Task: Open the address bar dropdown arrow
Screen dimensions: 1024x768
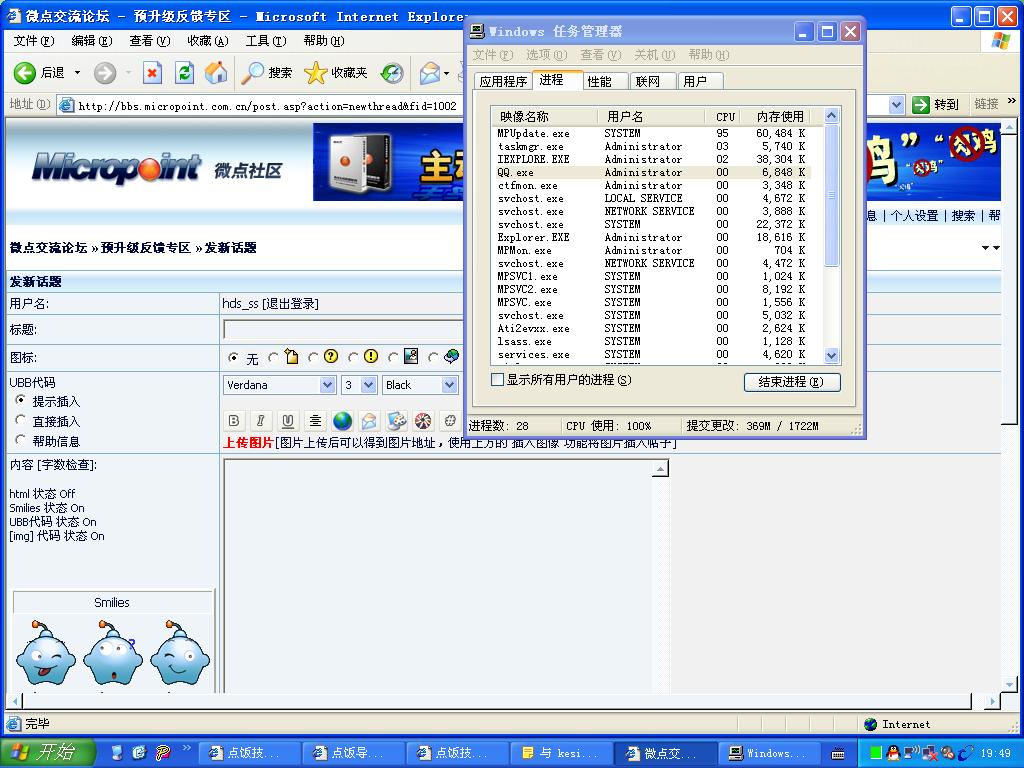Action: point(897,104)
